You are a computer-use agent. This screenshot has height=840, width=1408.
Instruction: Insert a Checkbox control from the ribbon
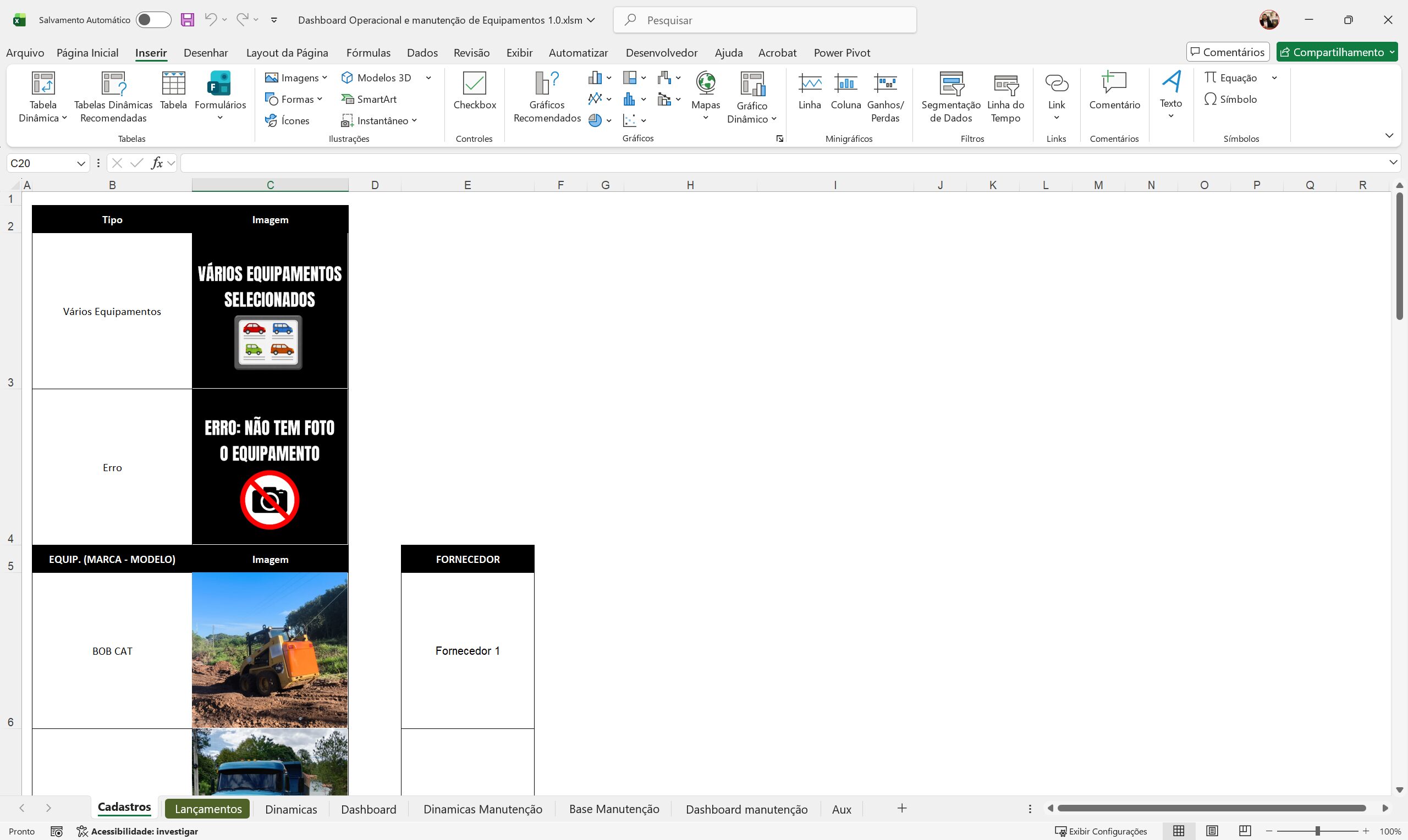click(475, 91)
